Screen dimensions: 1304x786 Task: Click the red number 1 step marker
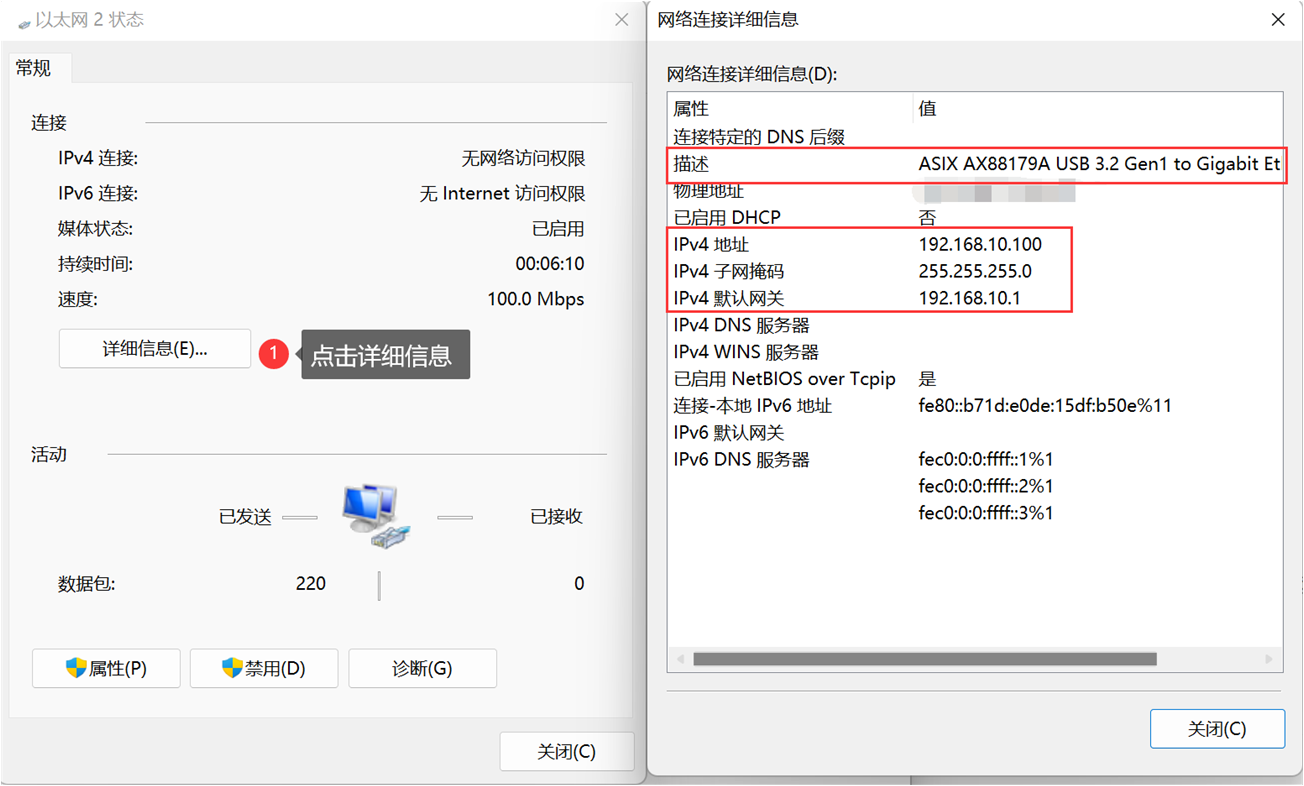(x=273, y=354)
